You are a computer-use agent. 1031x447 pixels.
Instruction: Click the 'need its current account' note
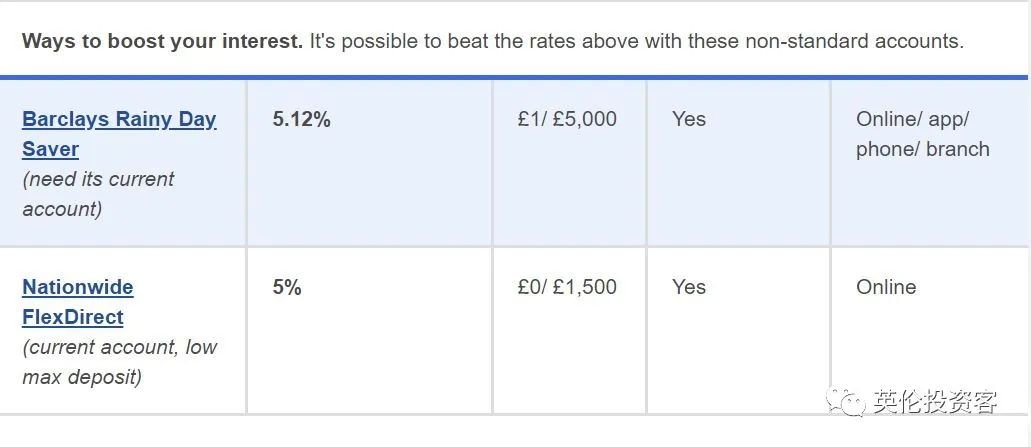[98, 194]
